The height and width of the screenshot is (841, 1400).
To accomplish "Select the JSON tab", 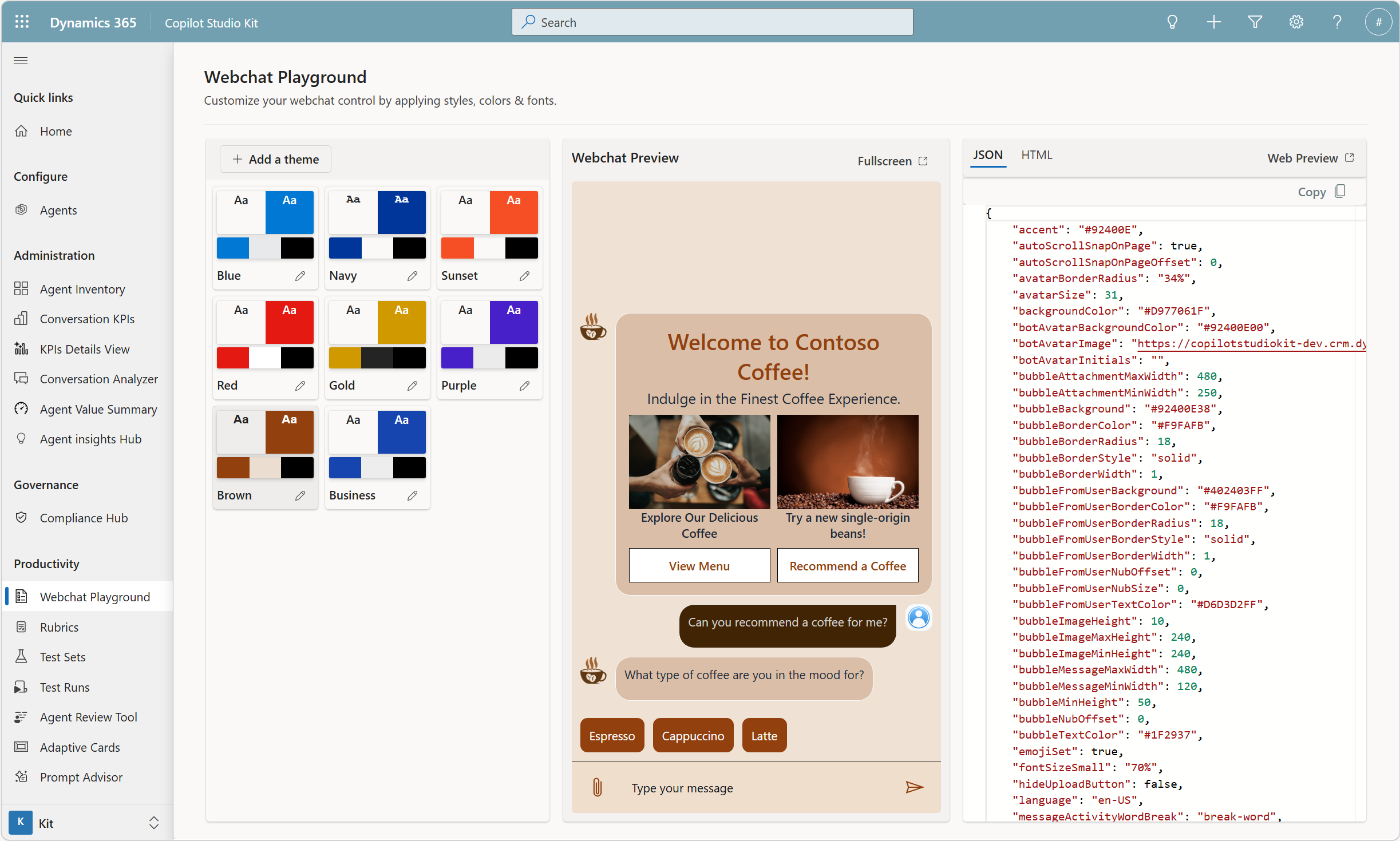I will coord(988,155).
